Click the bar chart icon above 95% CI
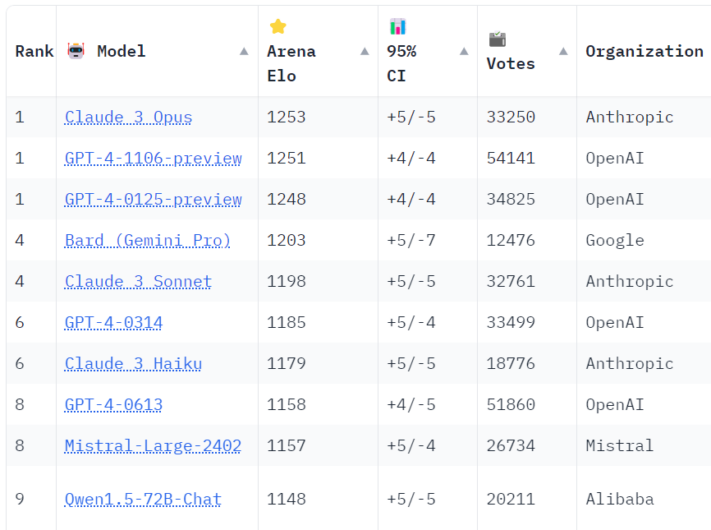Viewport: 711px width, 530px height. pyautogui.click(x=398, y=27)
